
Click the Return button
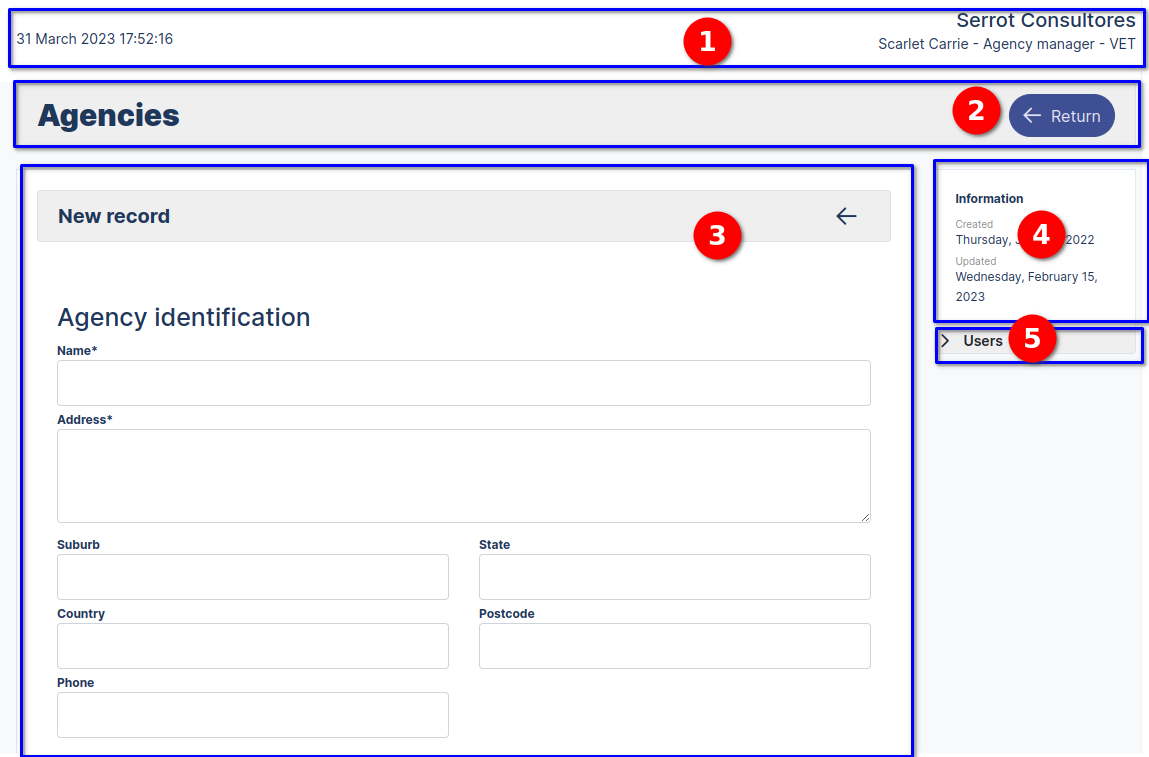1061,115
